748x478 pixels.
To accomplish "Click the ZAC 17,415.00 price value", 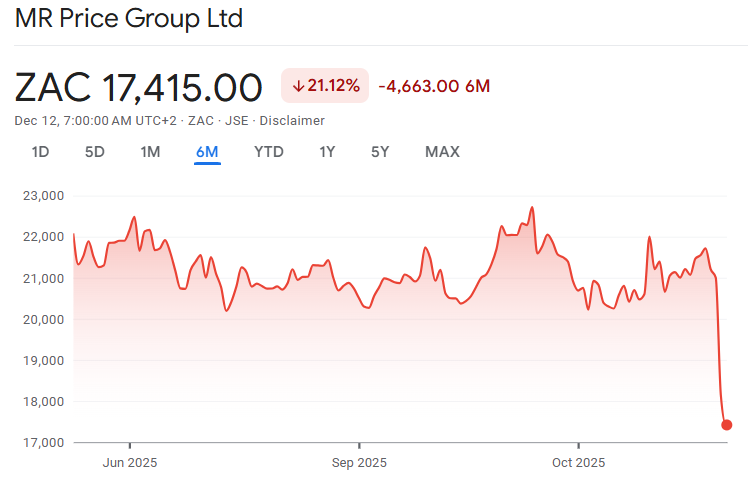I will 139,87.
